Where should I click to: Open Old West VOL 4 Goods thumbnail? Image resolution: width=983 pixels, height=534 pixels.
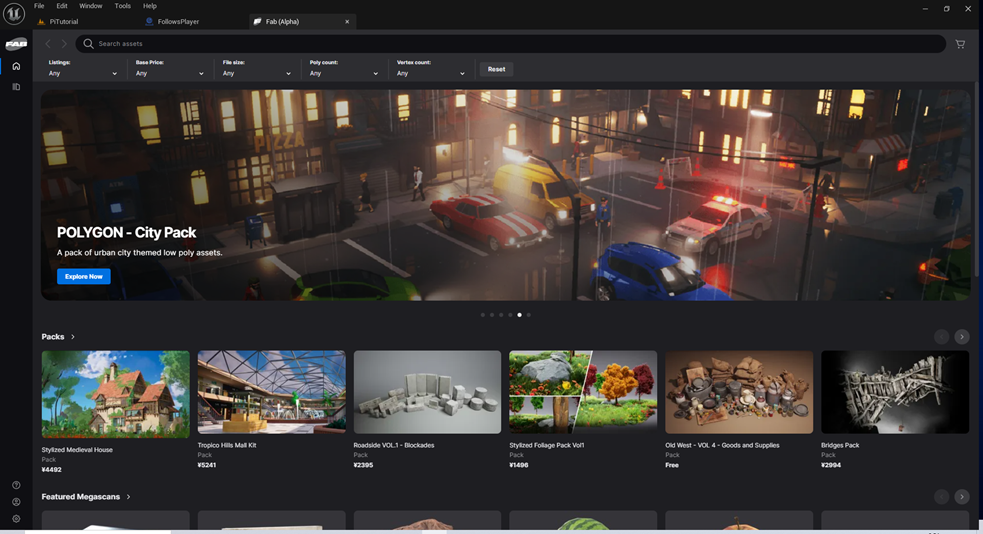click(x=739, y=392)
